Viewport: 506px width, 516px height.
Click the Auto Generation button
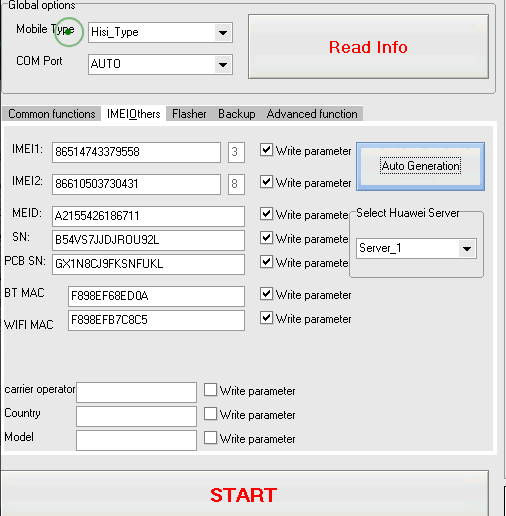point(420,166)
